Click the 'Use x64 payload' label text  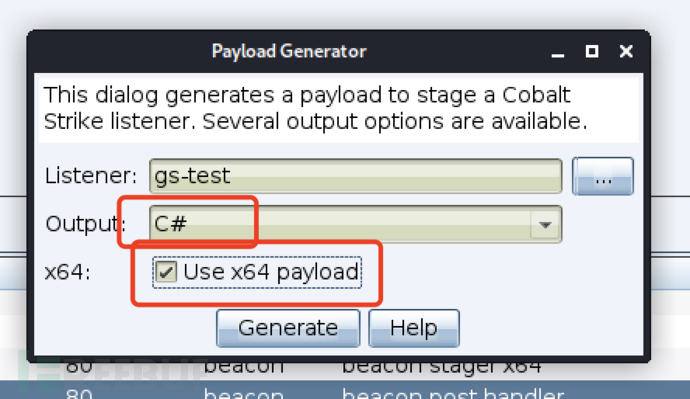tap(271, 272)
